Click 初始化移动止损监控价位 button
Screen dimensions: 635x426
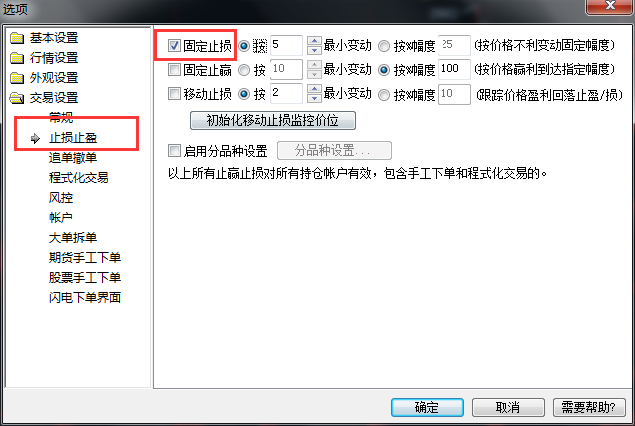[x=273, y=120]
